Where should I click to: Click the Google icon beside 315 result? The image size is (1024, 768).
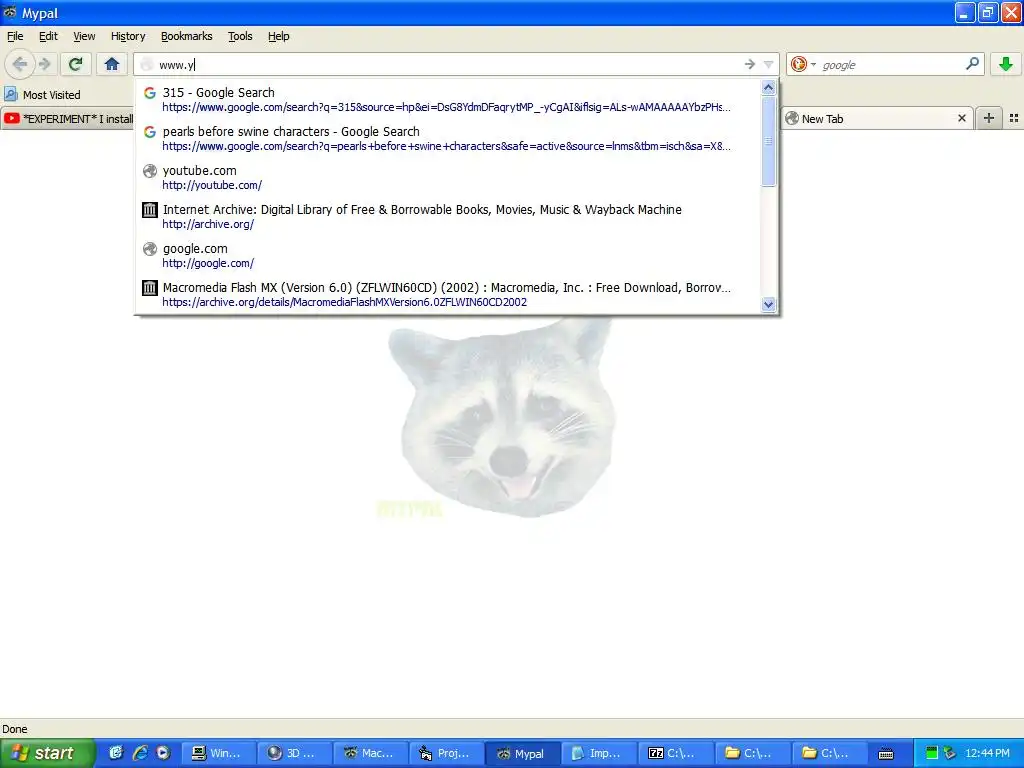click(150, 93)
